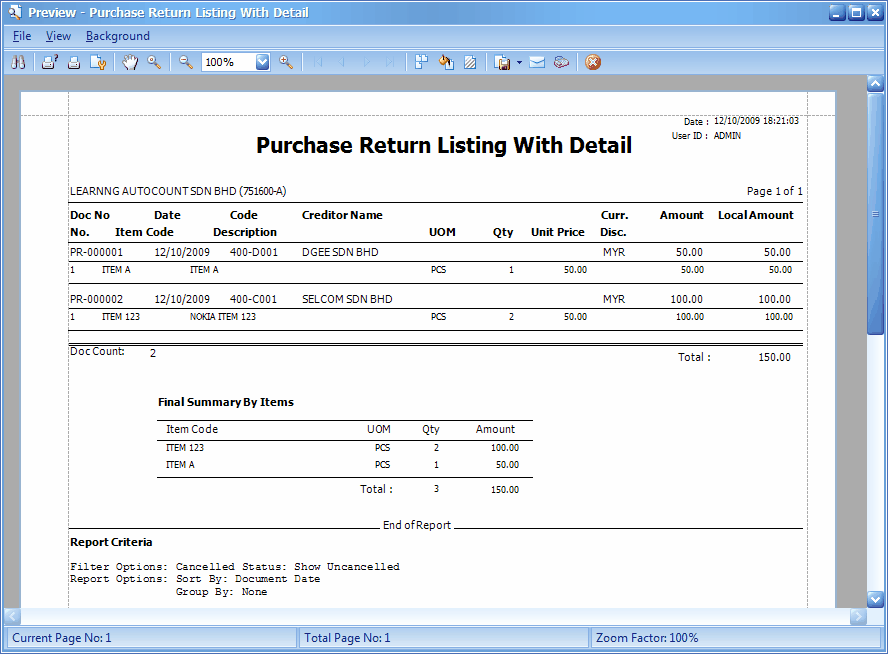Click NOKIA ITEM 123 description
Screen dimensions: 888x654
click(x=223, y=317)
